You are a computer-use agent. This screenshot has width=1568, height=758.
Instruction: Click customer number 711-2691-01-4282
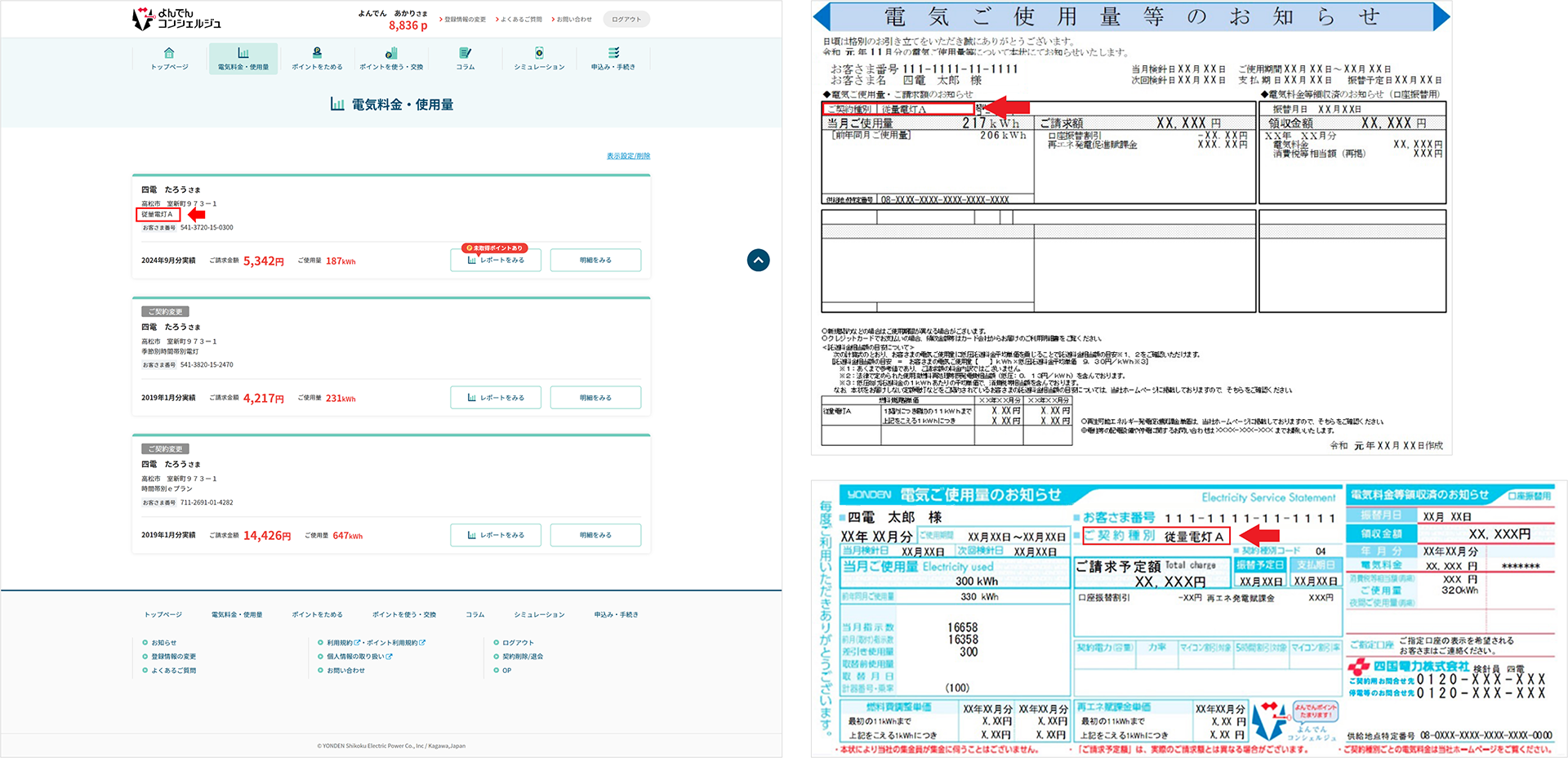207,502
